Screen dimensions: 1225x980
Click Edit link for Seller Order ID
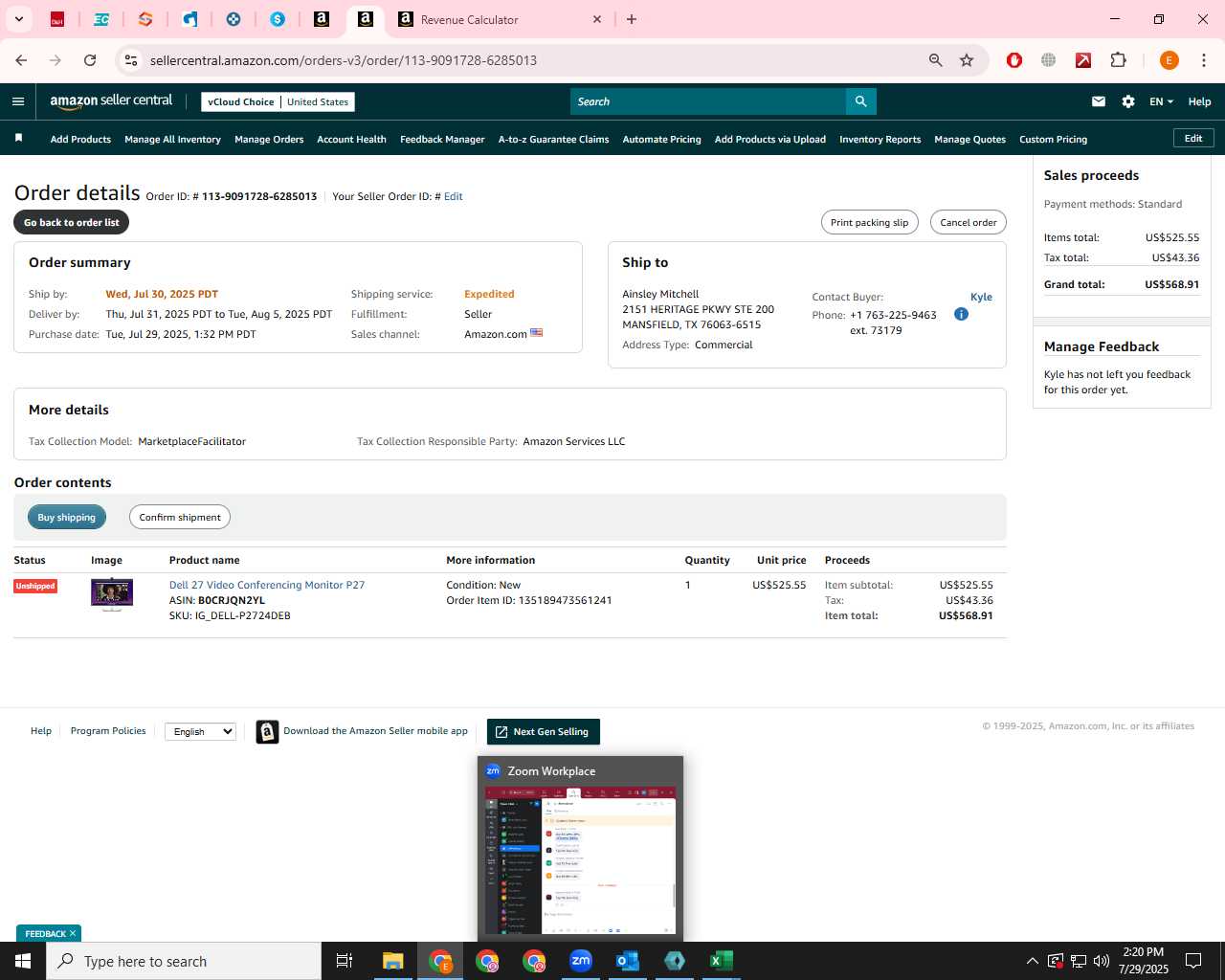[453, 196]
